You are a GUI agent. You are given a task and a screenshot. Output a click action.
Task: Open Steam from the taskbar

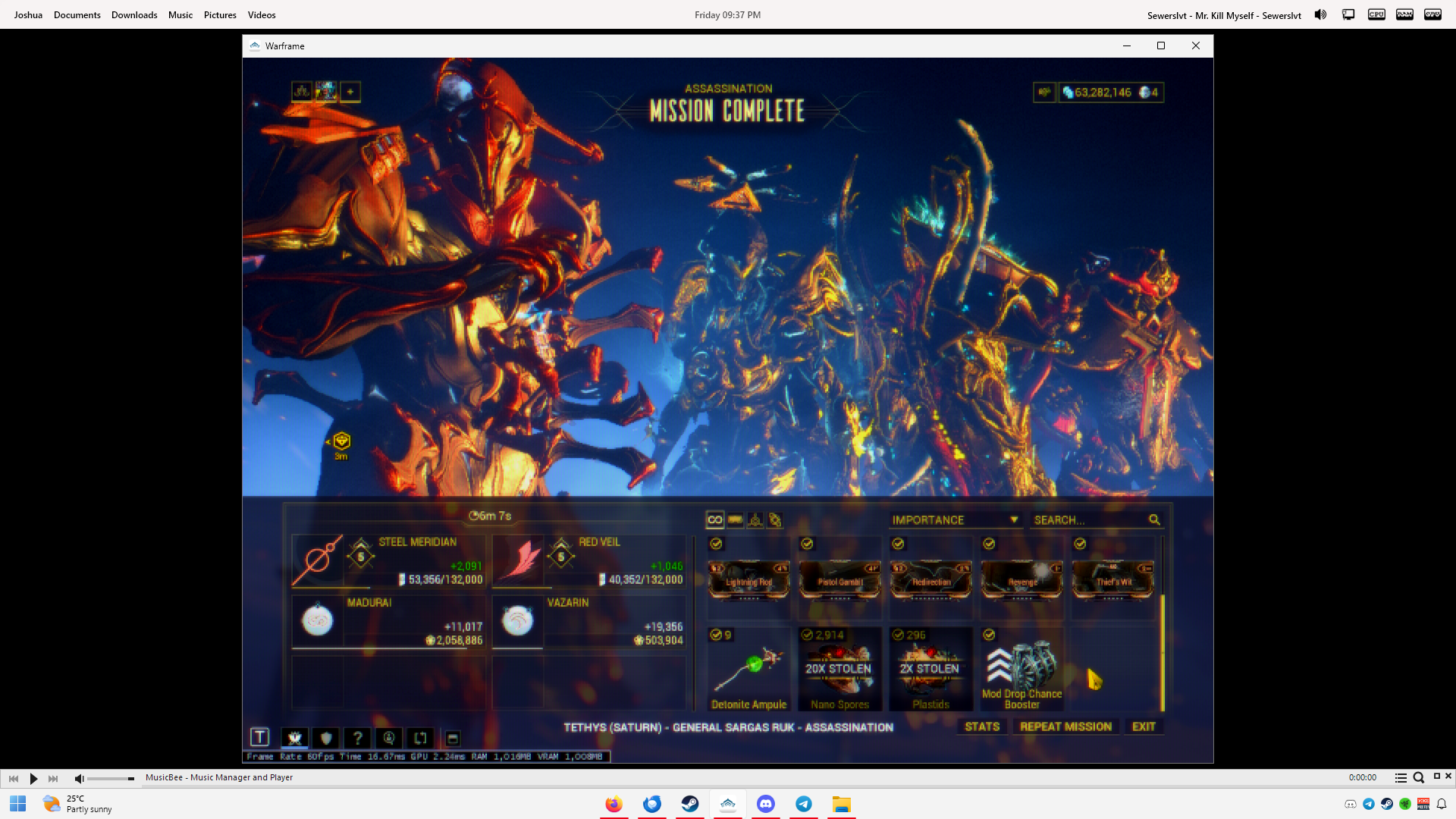(x=690, y=804)
